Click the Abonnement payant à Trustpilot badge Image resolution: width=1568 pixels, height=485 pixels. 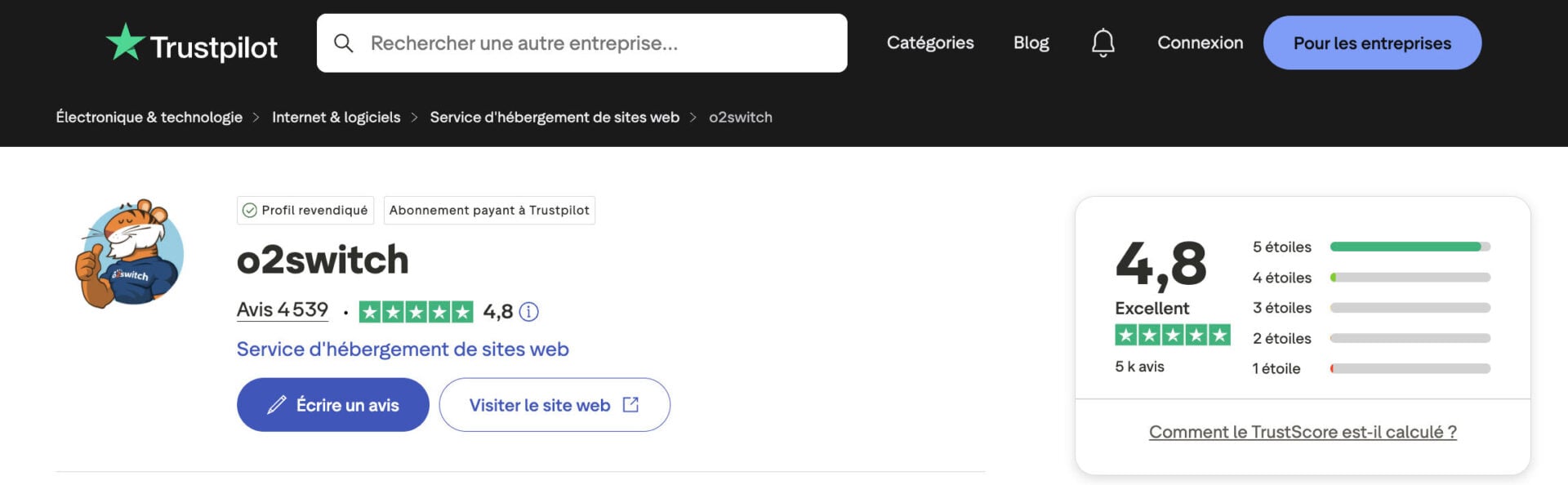(488, 210)
